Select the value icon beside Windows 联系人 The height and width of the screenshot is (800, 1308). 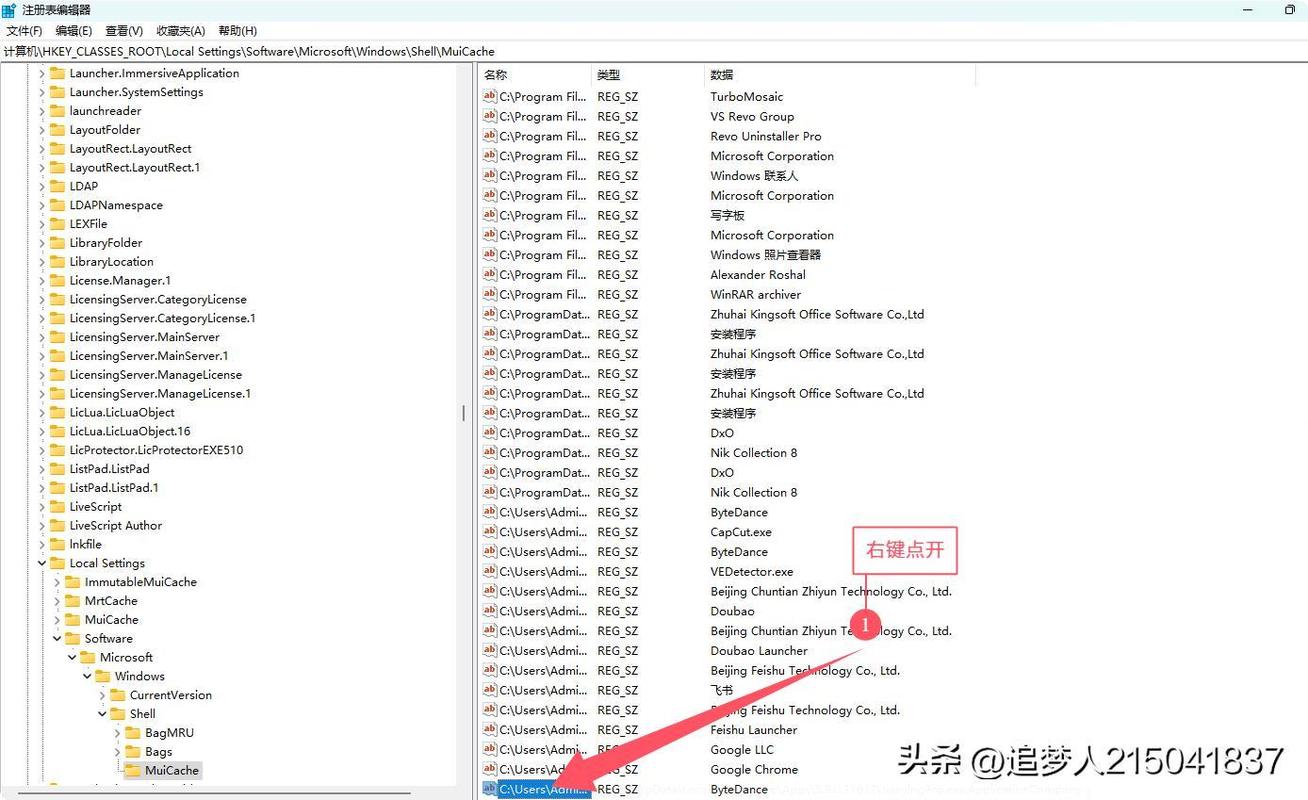pyautogui.click(x=490, y=175)
